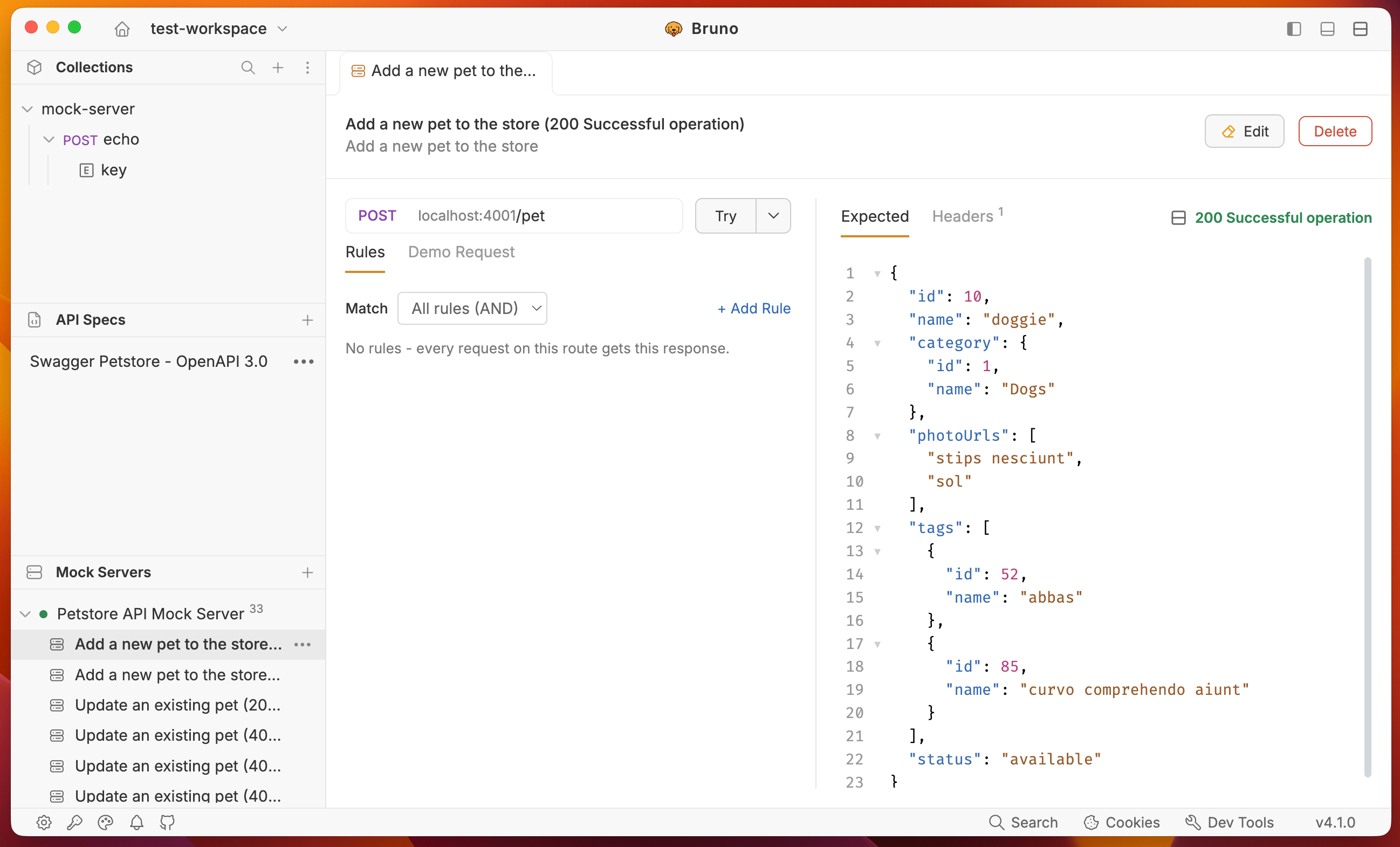
Task: Toggle the bottom panel layout icon
Action: (x=1327, y=29)
